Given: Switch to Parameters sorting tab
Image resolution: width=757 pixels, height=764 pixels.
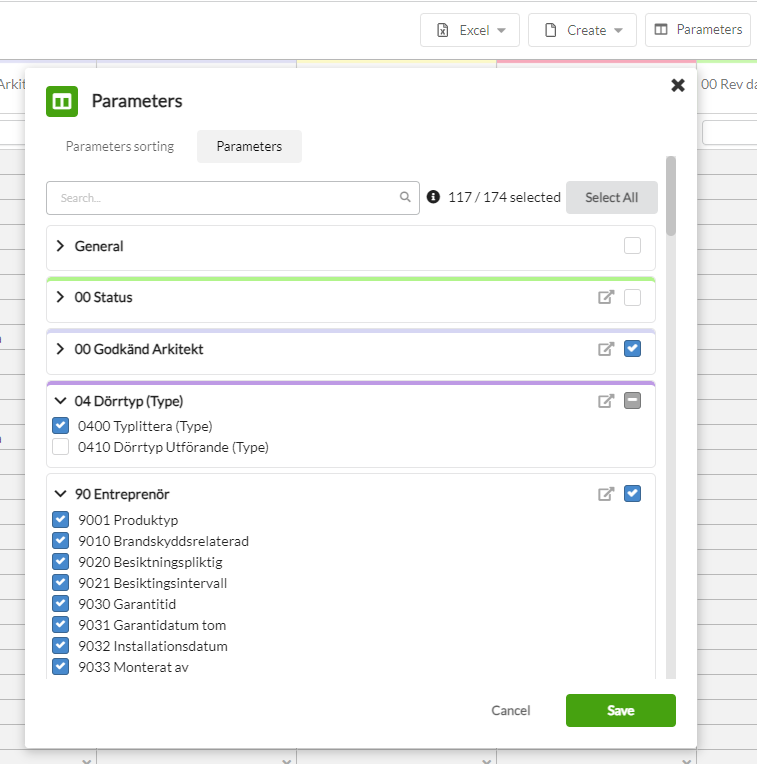Looking at the screenshot, I should [x=120, y=146].
